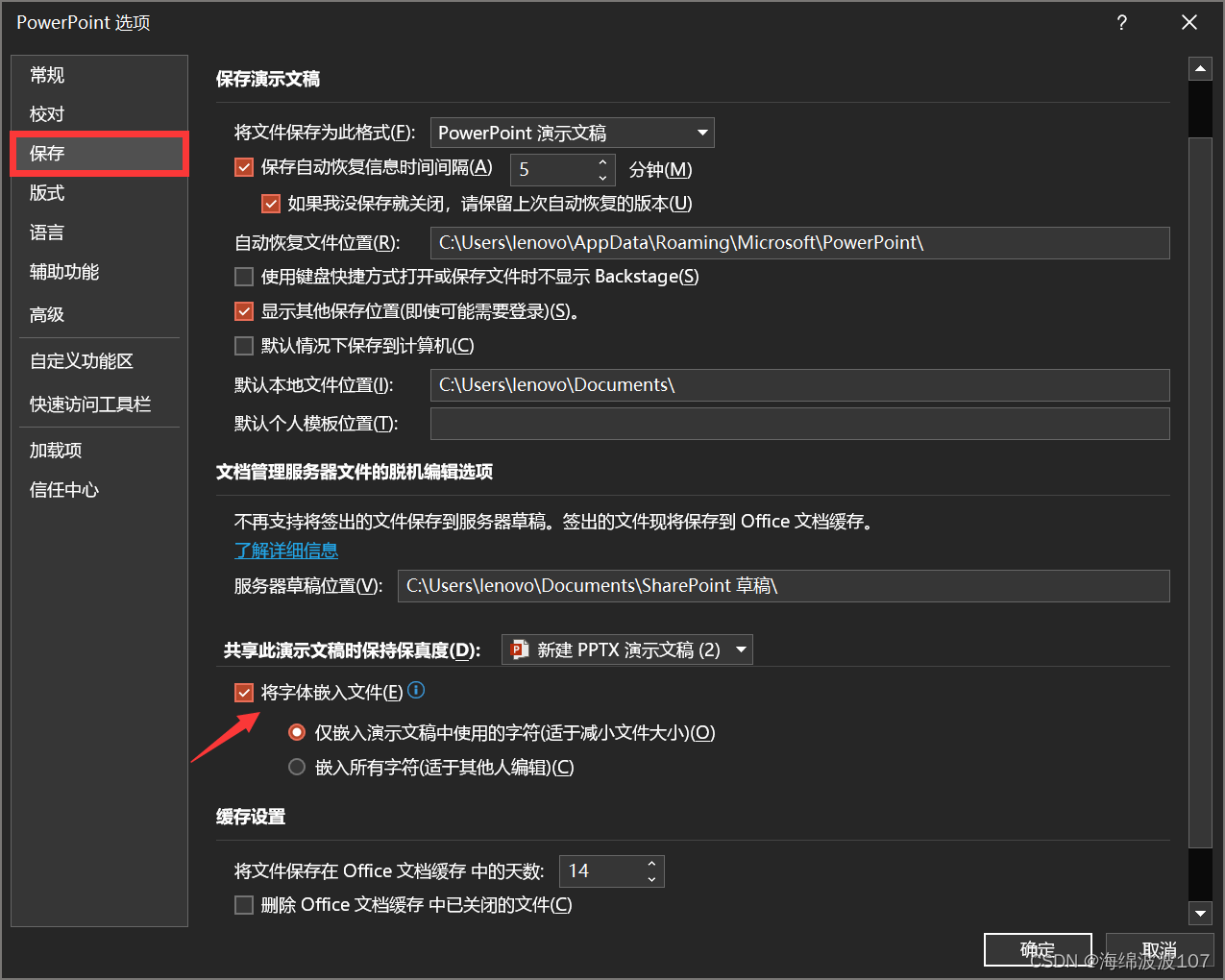Open the 了解详细信息 link
The width and height of the screenshot is (1225, 980).
pos(286,551)
